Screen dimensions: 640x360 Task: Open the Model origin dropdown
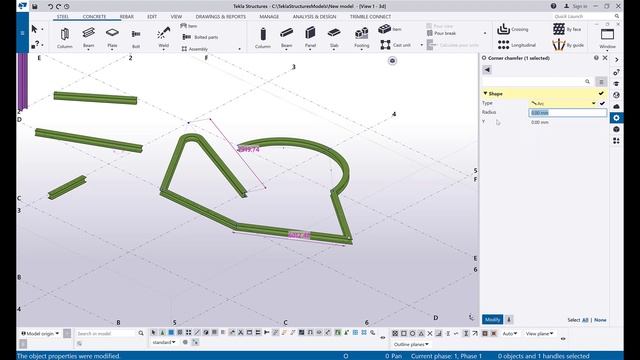40,333
